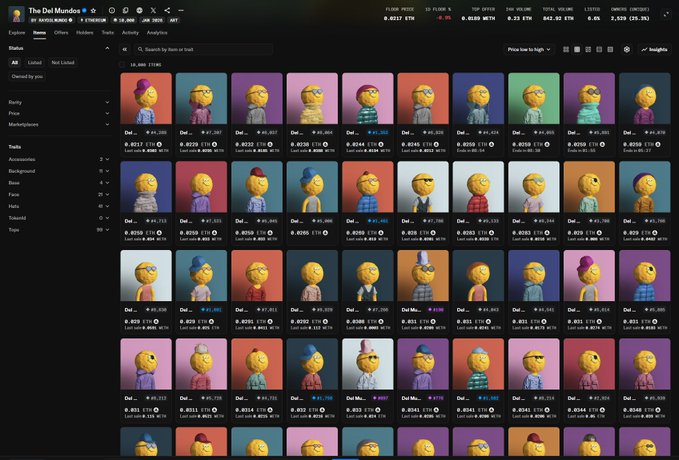Focus the Search by item or trait field

click(x=204, y=49)
